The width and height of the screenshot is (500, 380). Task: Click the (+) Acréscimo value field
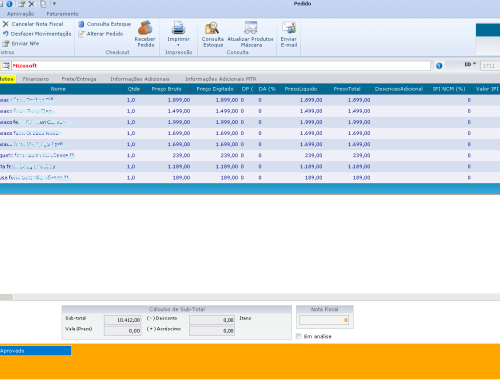pos(212,331)
